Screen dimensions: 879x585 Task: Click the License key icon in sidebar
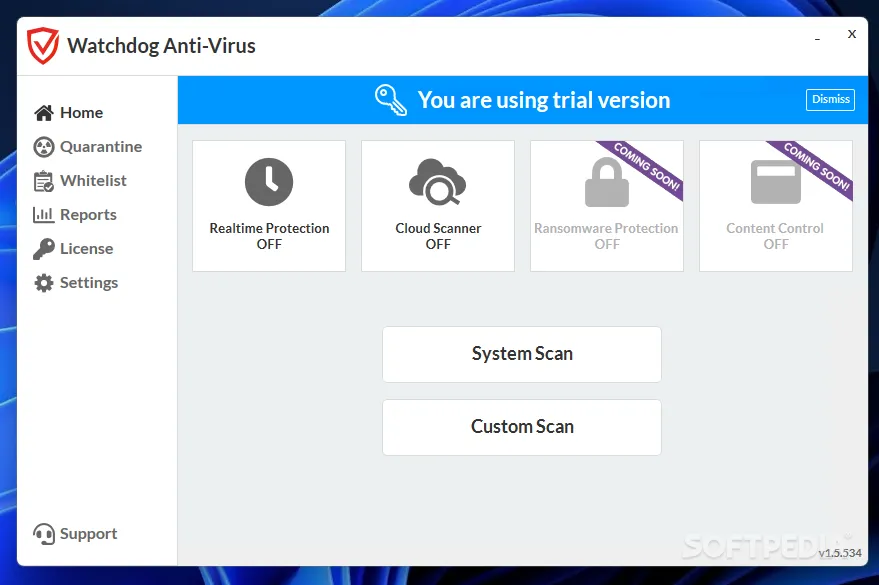[43, 249]
